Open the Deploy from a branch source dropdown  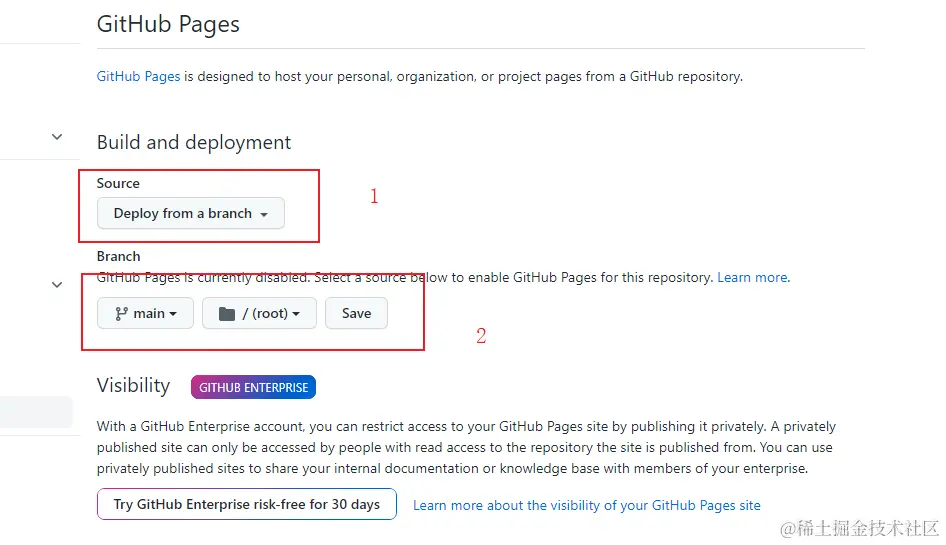coord(191,213)
